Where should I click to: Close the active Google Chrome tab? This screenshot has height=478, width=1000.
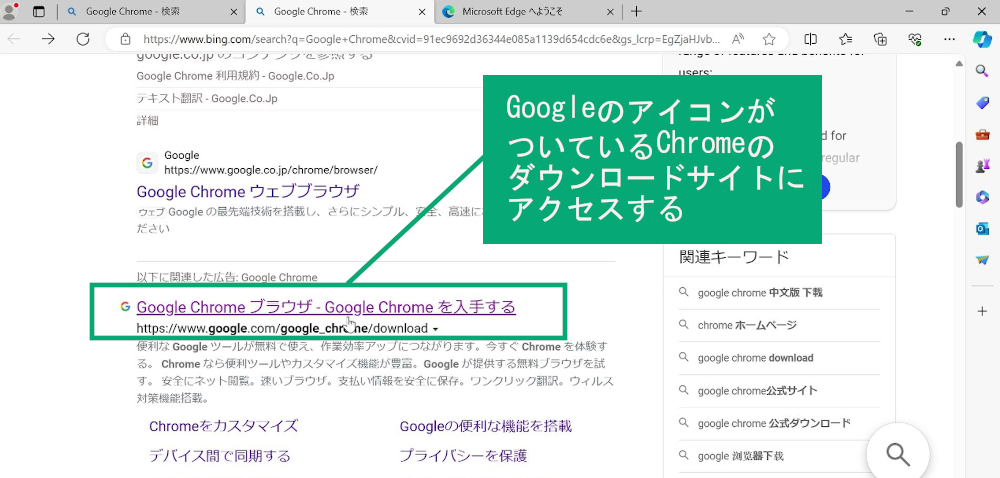pos(422,11)
